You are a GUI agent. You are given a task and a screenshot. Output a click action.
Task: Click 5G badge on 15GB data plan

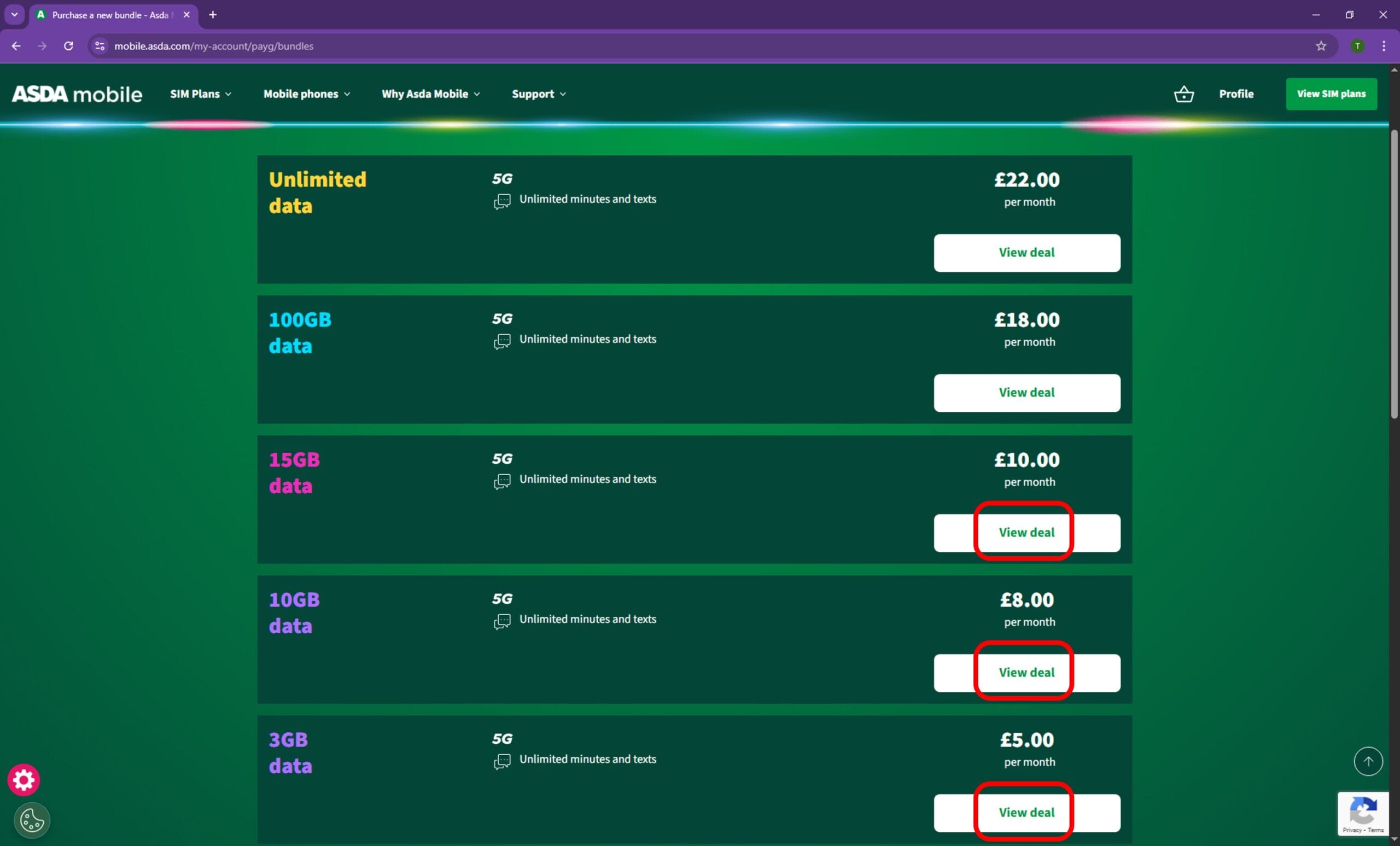point(501,458)
